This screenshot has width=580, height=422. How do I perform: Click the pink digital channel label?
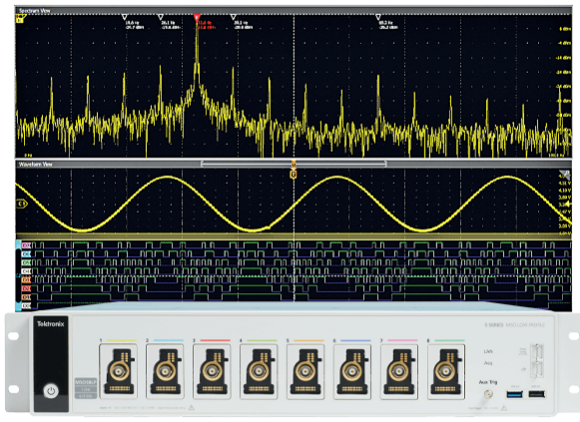pos(27,245)
